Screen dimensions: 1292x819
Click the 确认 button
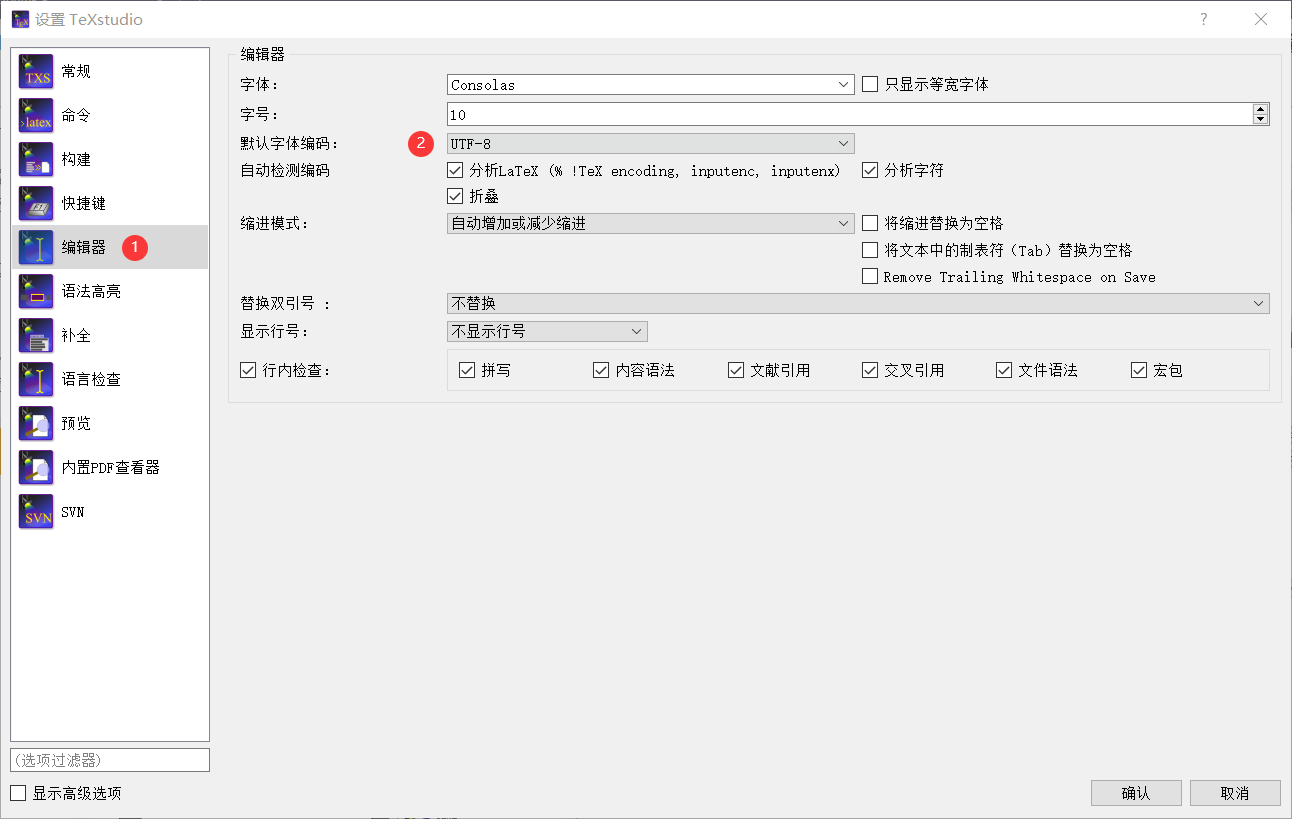pos(1136,793)
